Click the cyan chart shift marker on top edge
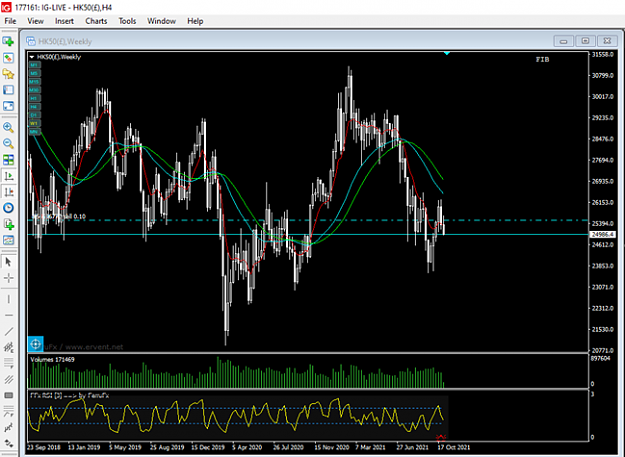The image size is (625, 457). [x=447, y=53]
